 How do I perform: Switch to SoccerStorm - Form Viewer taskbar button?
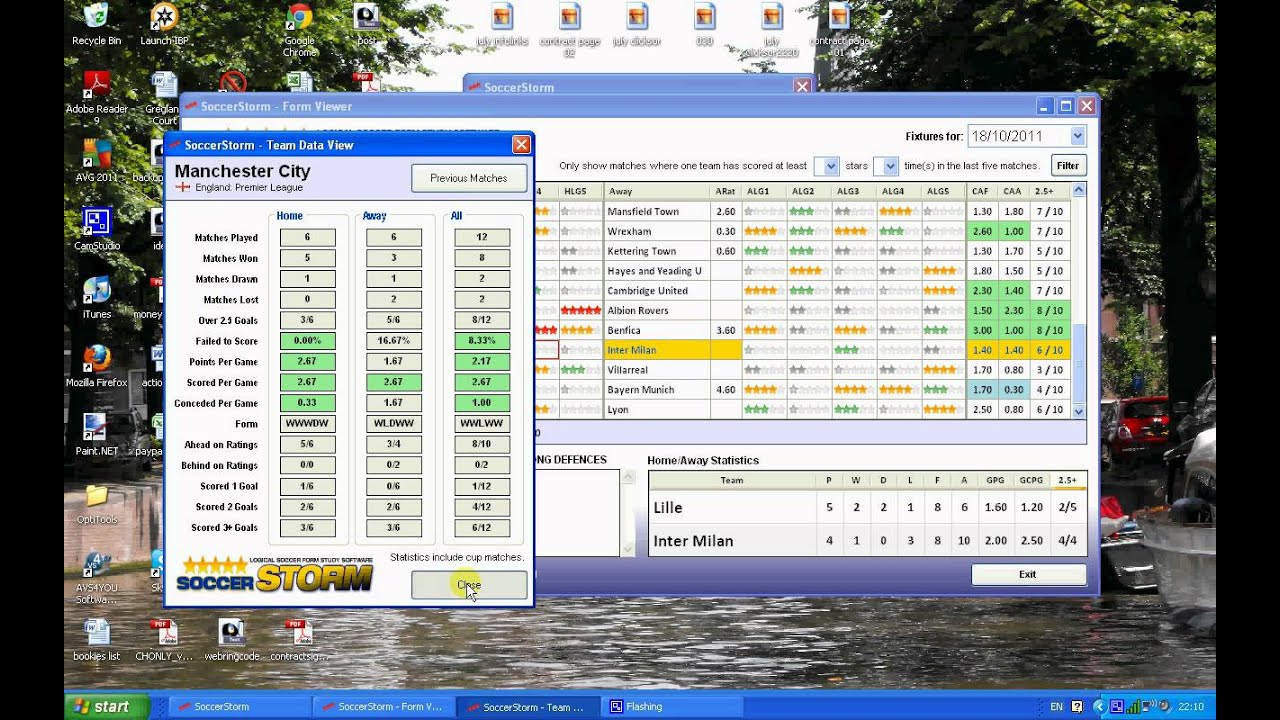(x=383, y=706)
